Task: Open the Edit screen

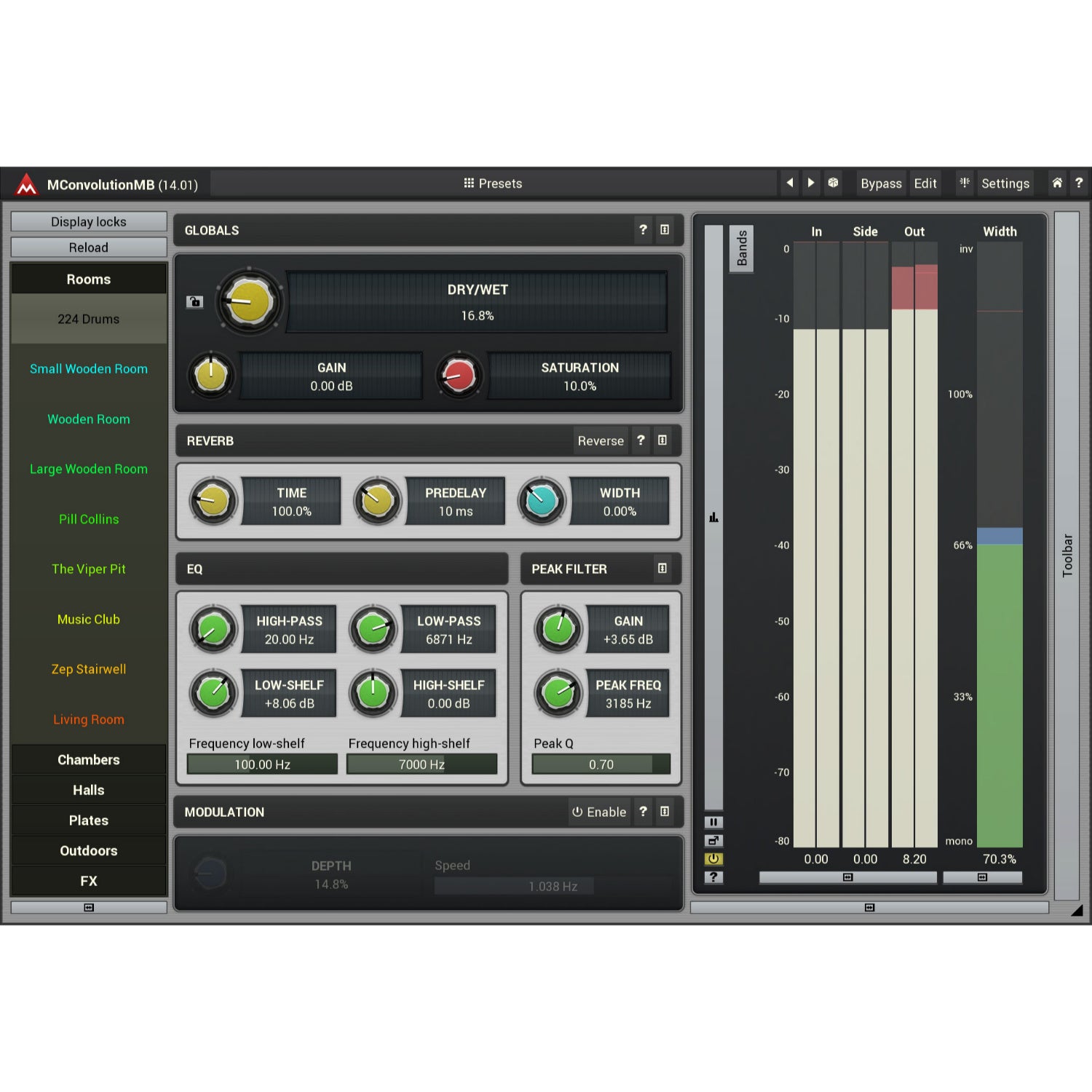Action: 925,183
